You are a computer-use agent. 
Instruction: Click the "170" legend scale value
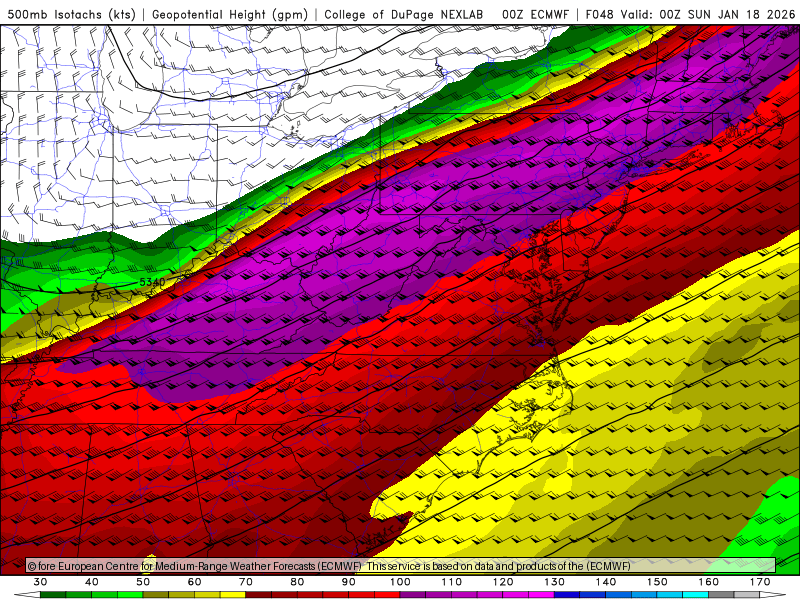tap(760, 582)
